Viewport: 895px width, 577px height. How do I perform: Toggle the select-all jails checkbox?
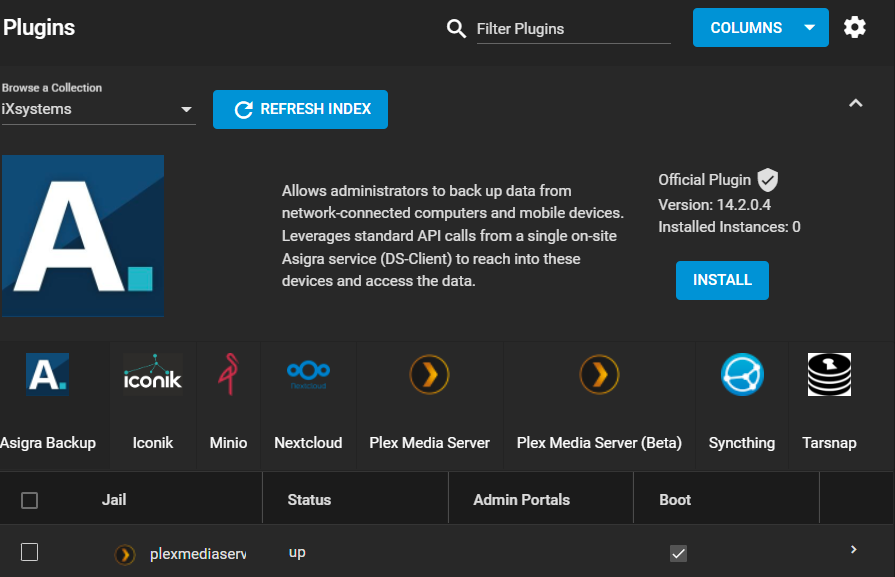click(29, 501)
